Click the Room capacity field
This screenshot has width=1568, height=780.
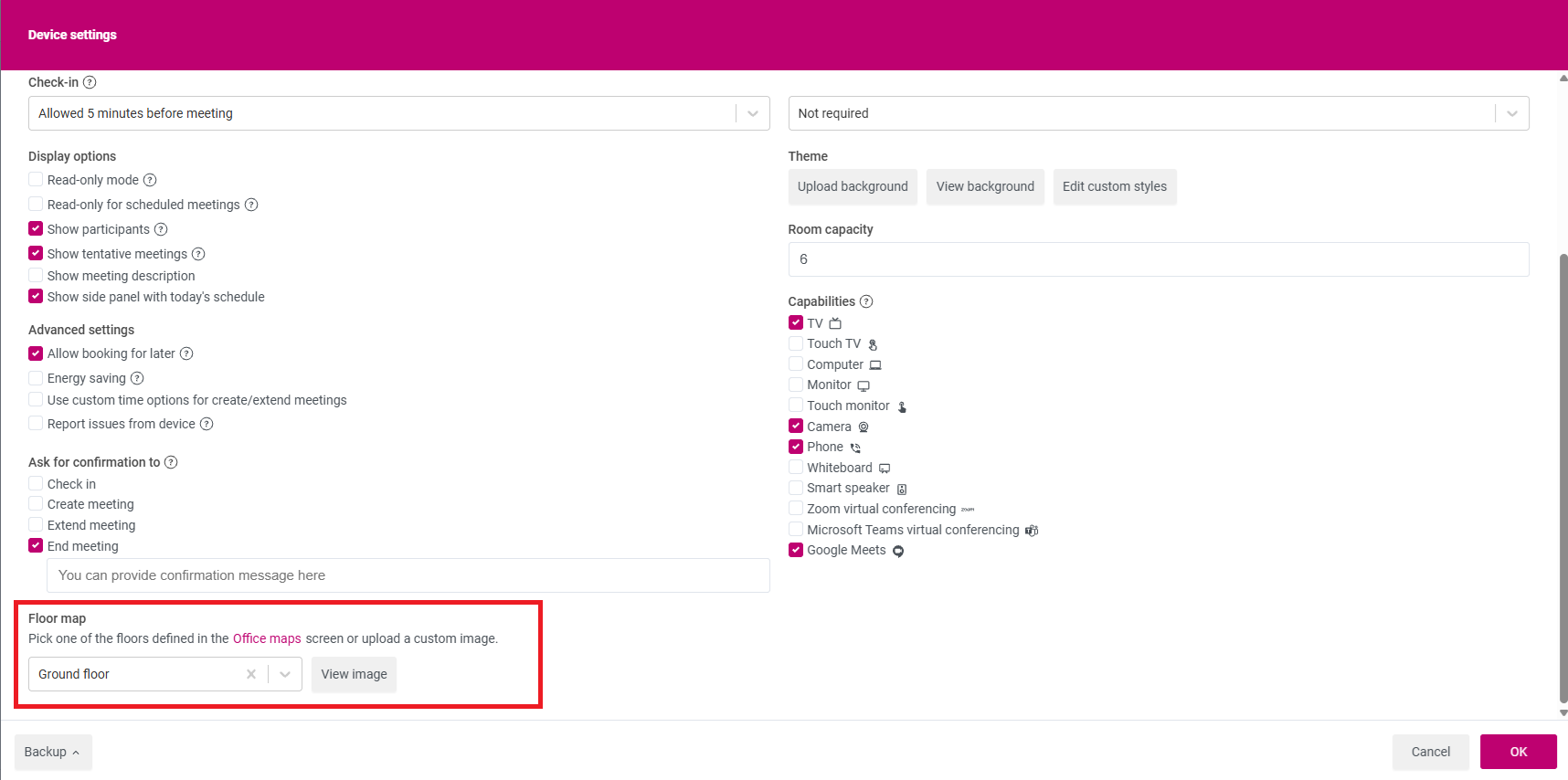[x=1159, y=259]
